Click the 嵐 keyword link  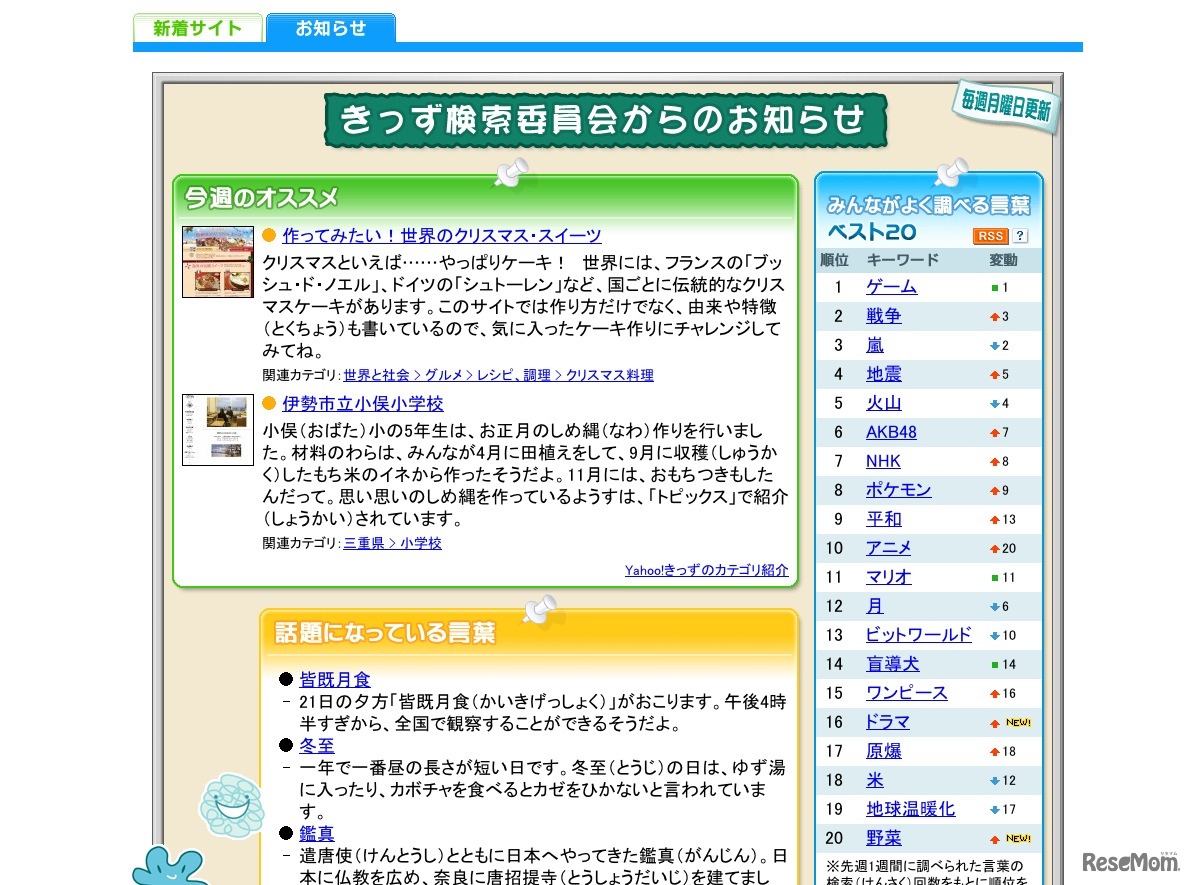[875, 345]
